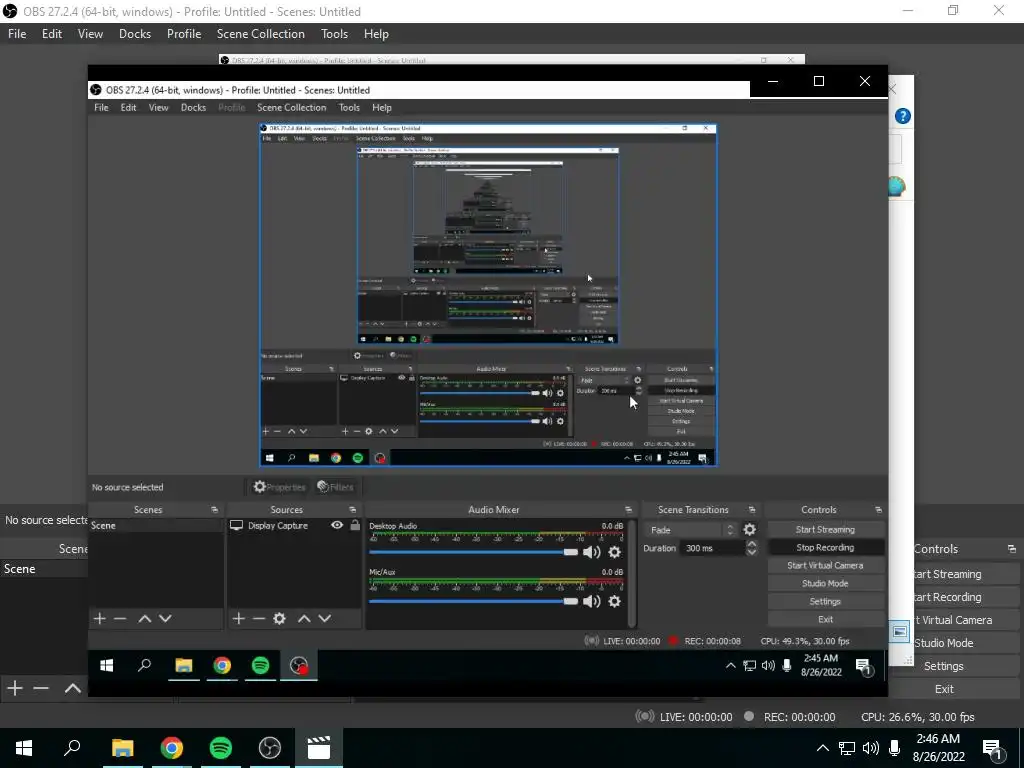Adjust Mic/Aux volume slider
The image size is (1024, 768).
point(473,601)
